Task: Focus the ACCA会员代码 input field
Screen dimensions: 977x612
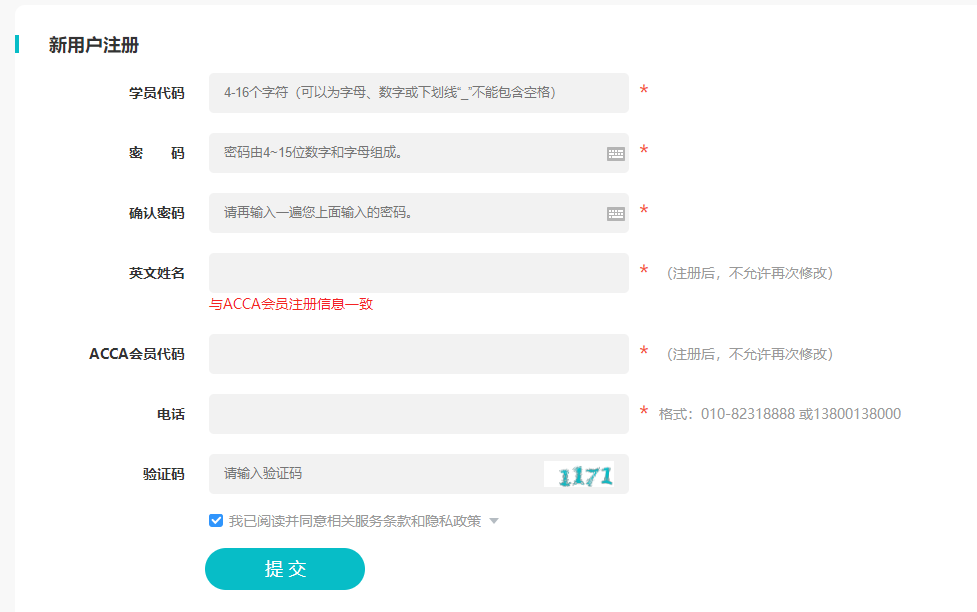Action: 419,354
